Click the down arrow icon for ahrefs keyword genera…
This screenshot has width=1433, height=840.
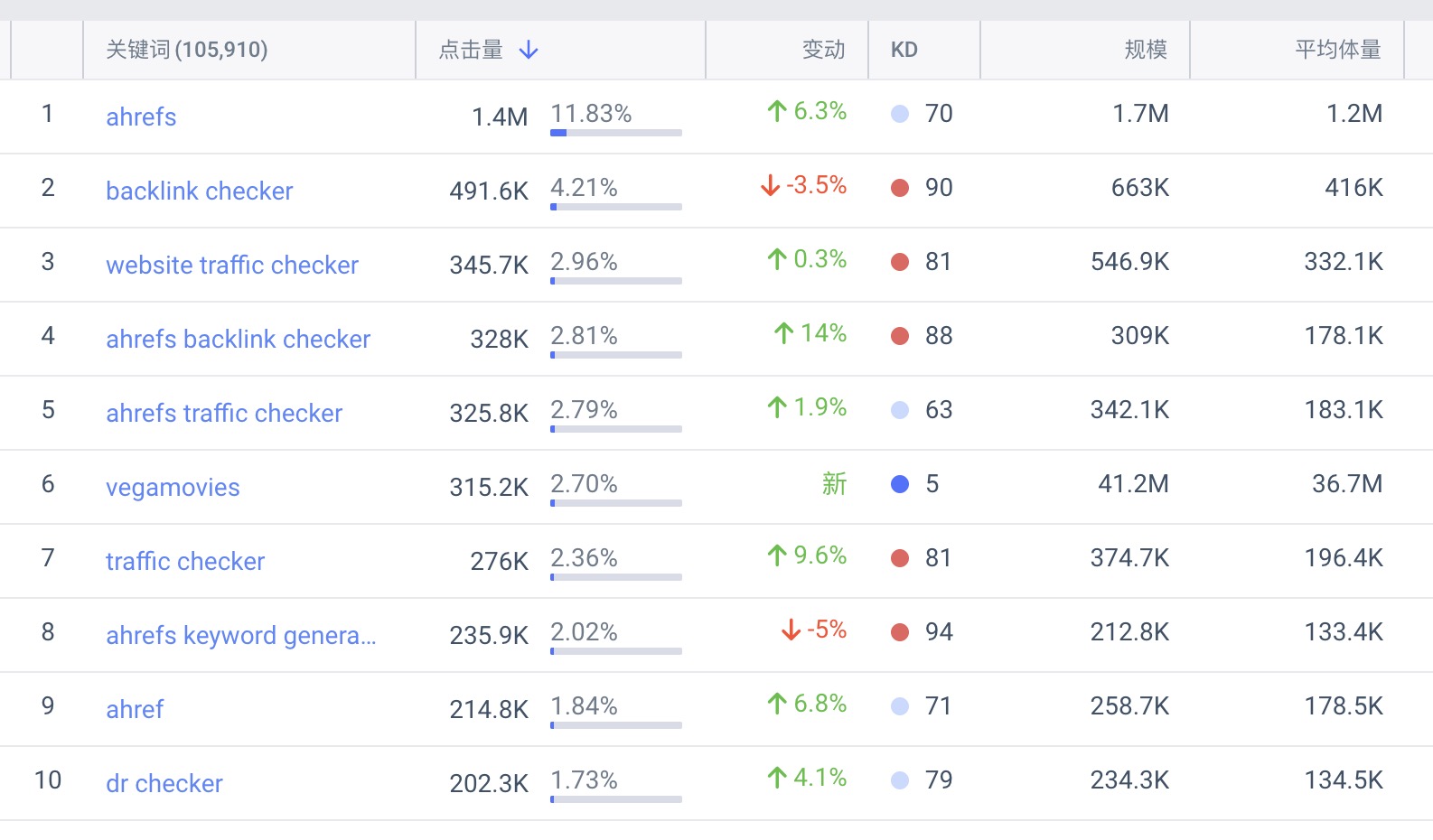[791, 630]
